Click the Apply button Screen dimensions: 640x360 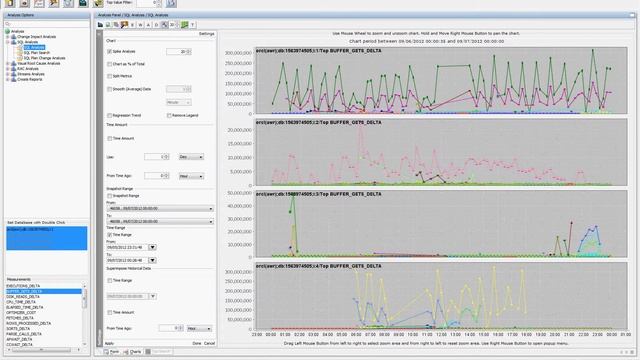[x=109, y=344]
